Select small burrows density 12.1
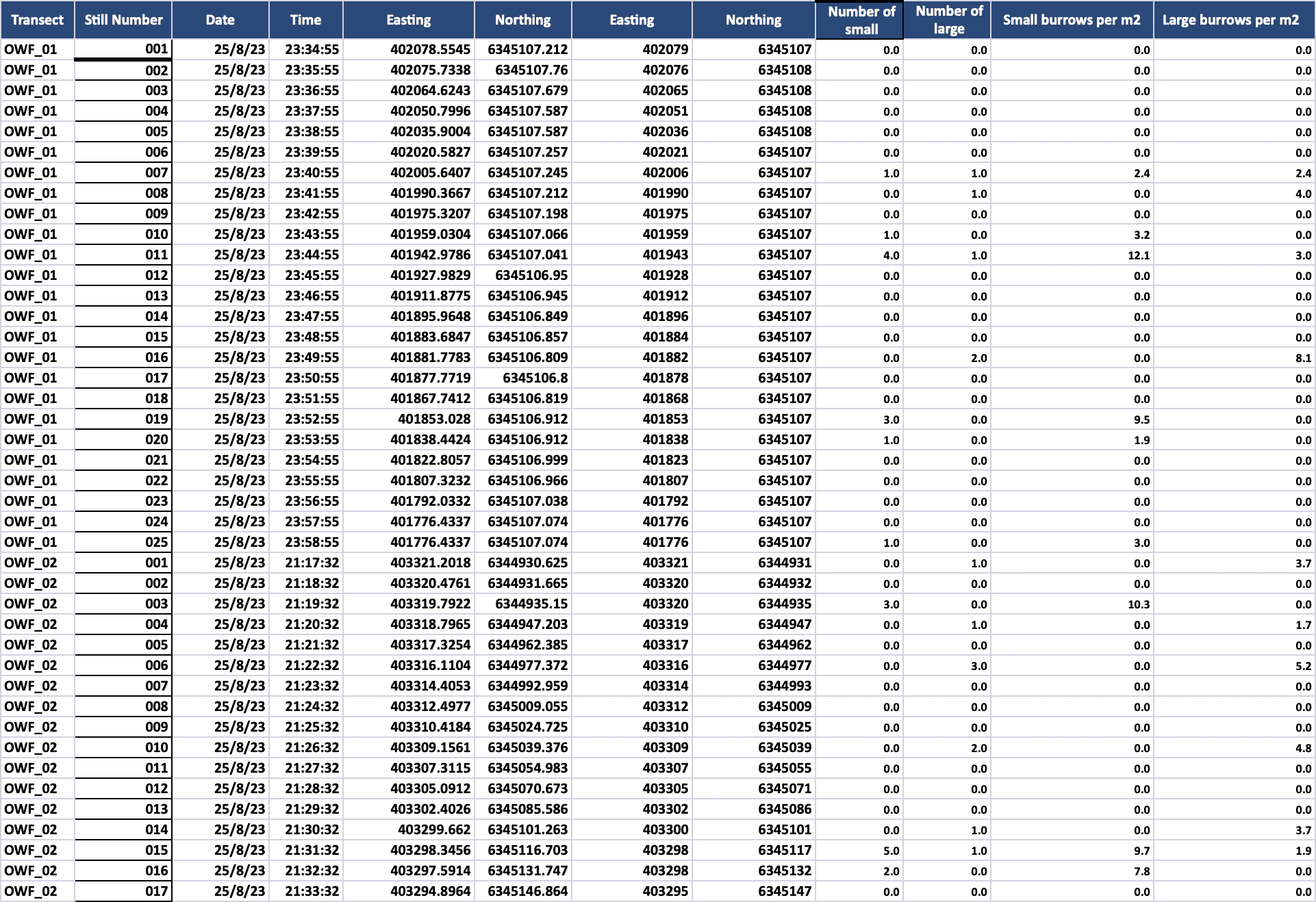The image size is (1316, 902). [x=1072, y=255]
